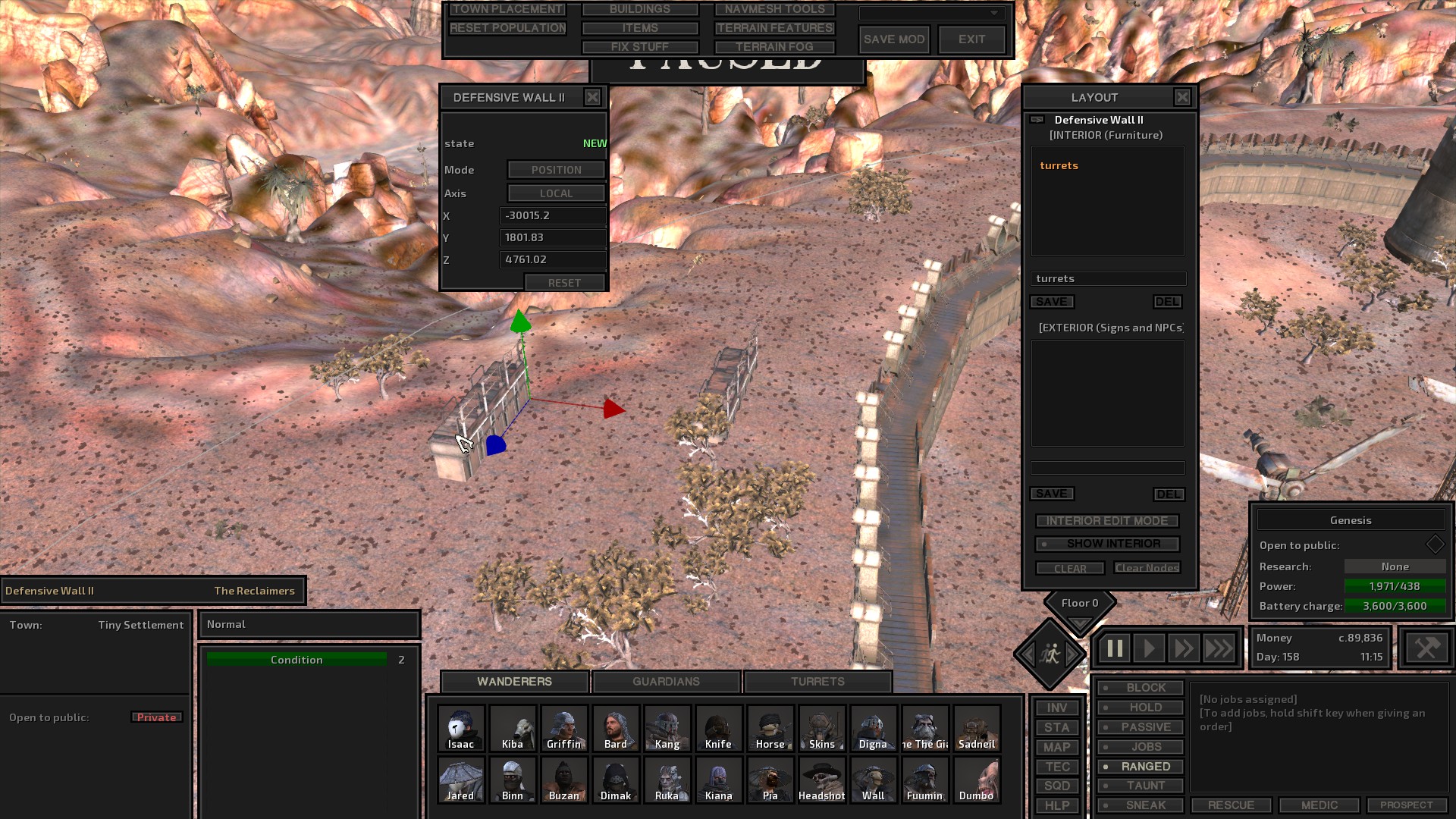Click the blue Z-axis gizmo handle
1456x819 pixels.
coord(495,445)
